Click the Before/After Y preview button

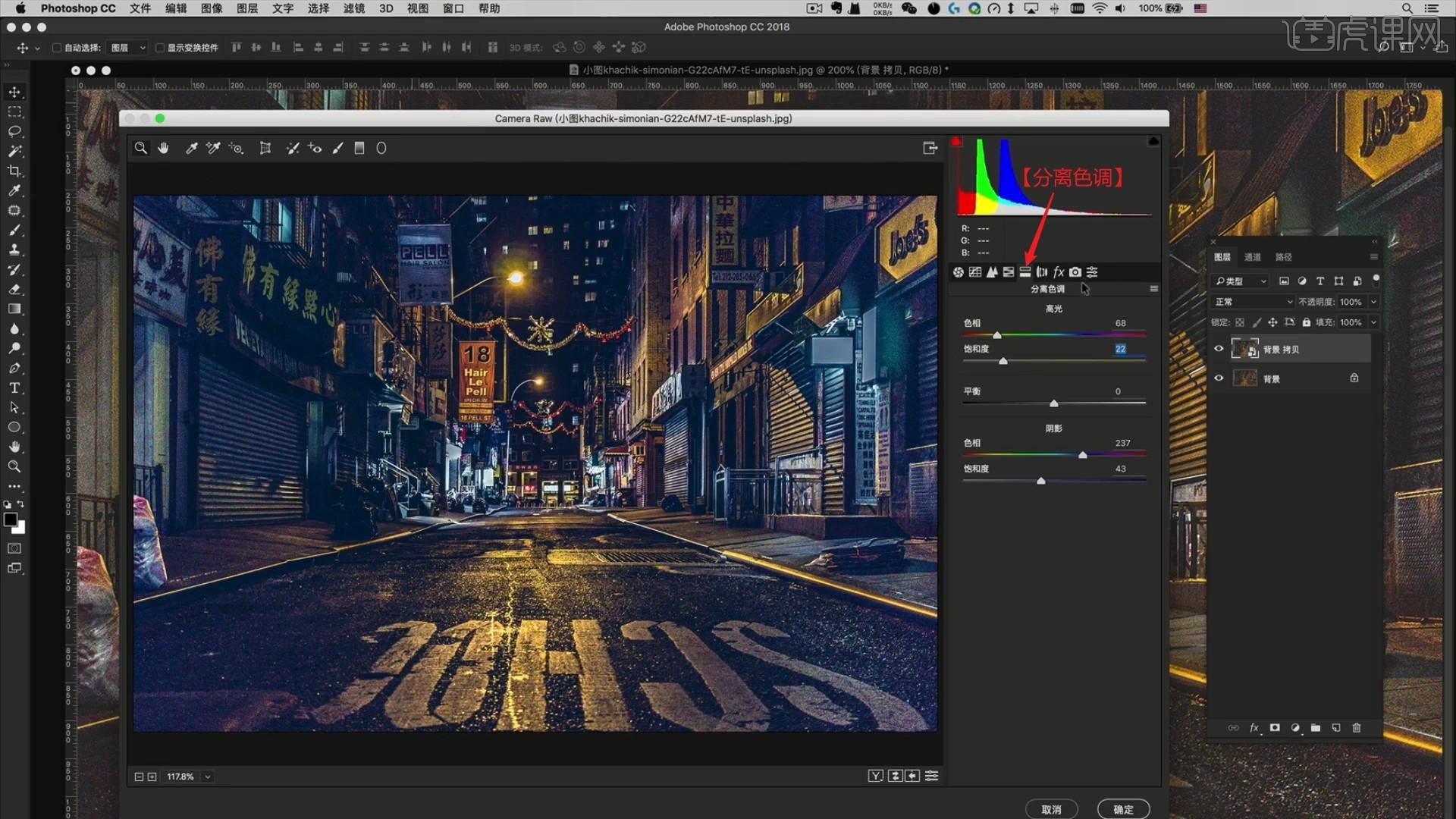875,776
